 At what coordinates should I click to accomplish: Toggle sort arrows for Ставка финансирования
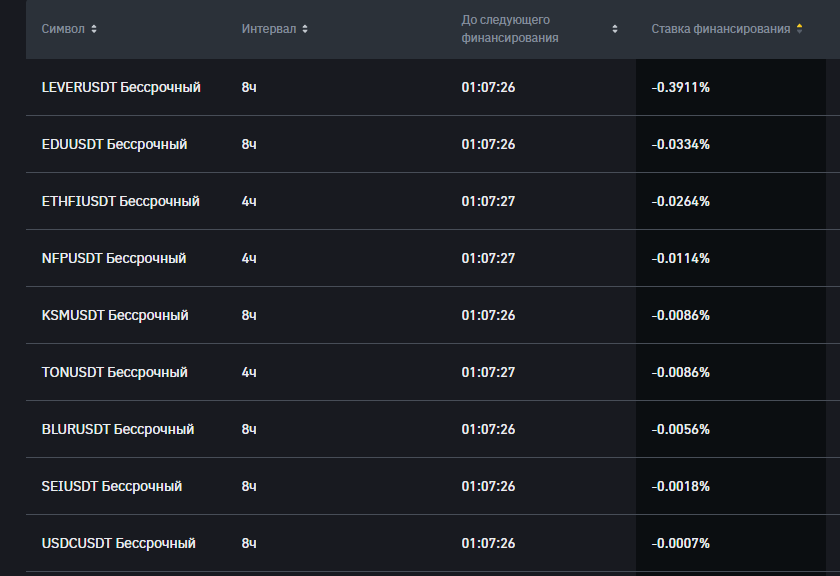[799, 29]
